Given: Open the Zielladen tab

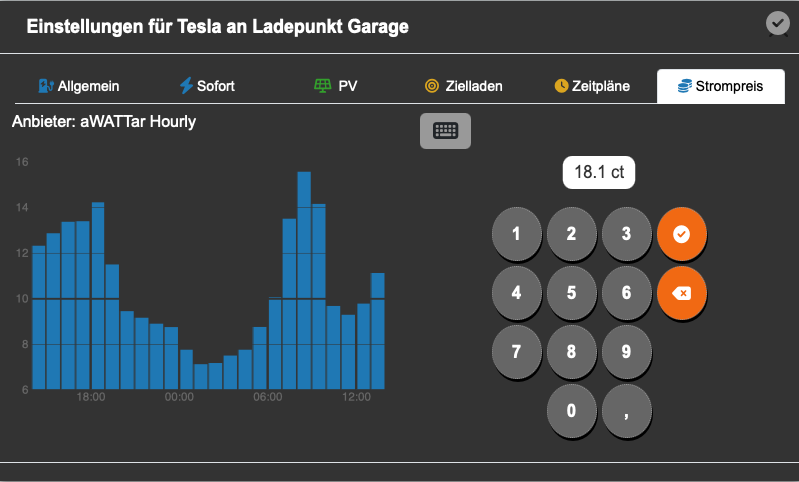Looking at the screenshot, I should pos(464,86).
